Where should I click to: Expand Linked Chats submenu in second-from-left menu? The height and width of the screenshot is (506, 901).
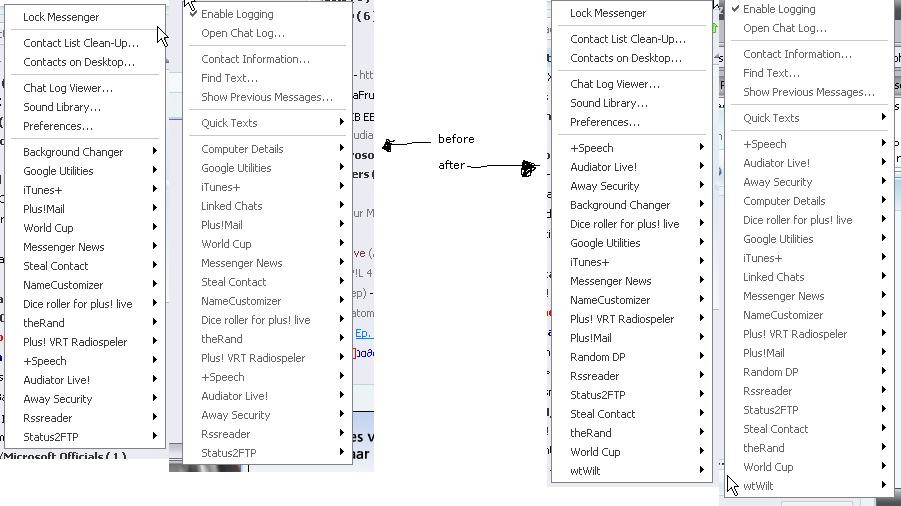(x=343, y=206)
